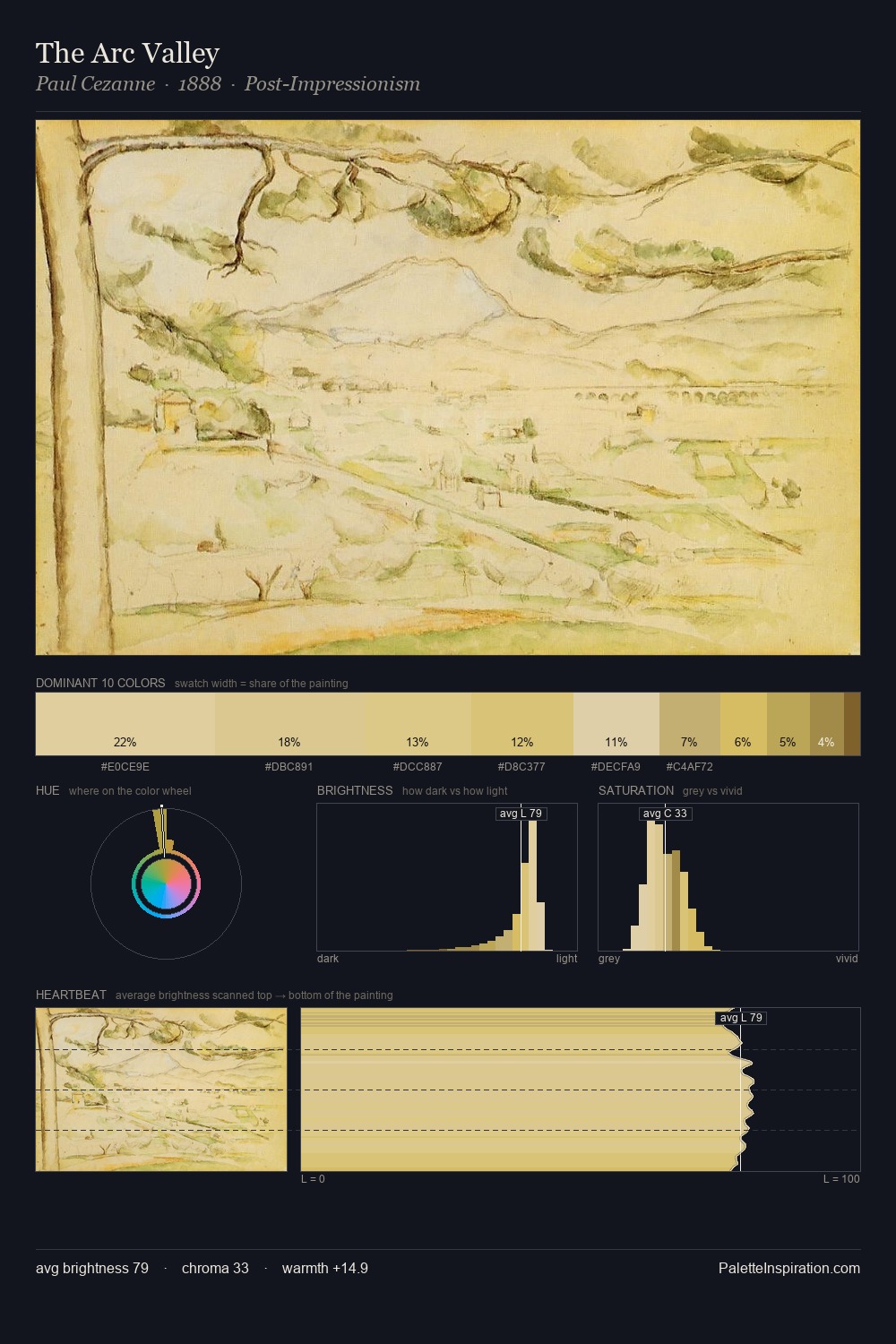Click the 'Post-Impressionism' style label
This screenshot has height=1344, width=896.
tap(332, 84)
